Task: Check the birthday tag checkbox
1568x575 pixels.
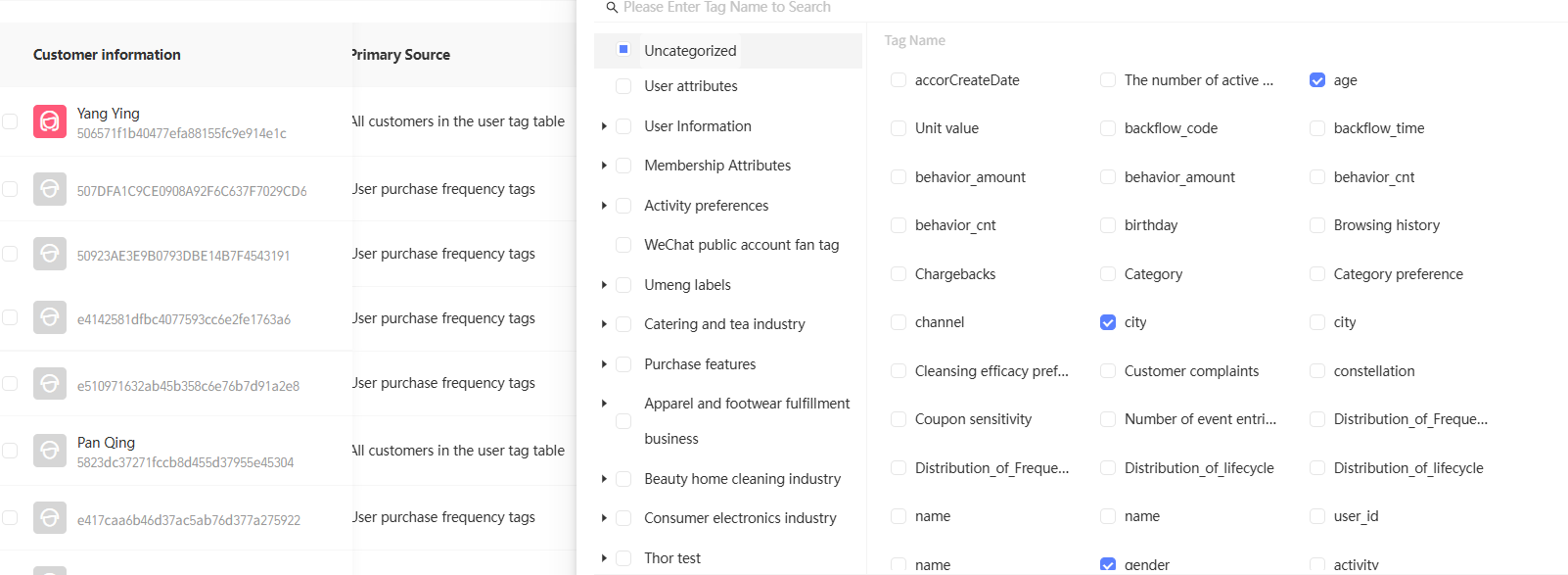Action: 1108,225
